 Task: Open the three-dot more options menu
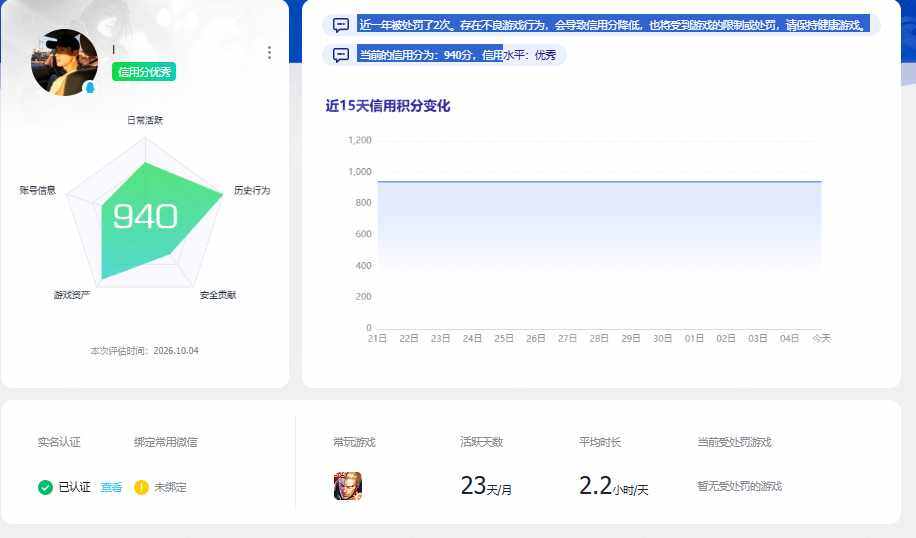[269, 53]
